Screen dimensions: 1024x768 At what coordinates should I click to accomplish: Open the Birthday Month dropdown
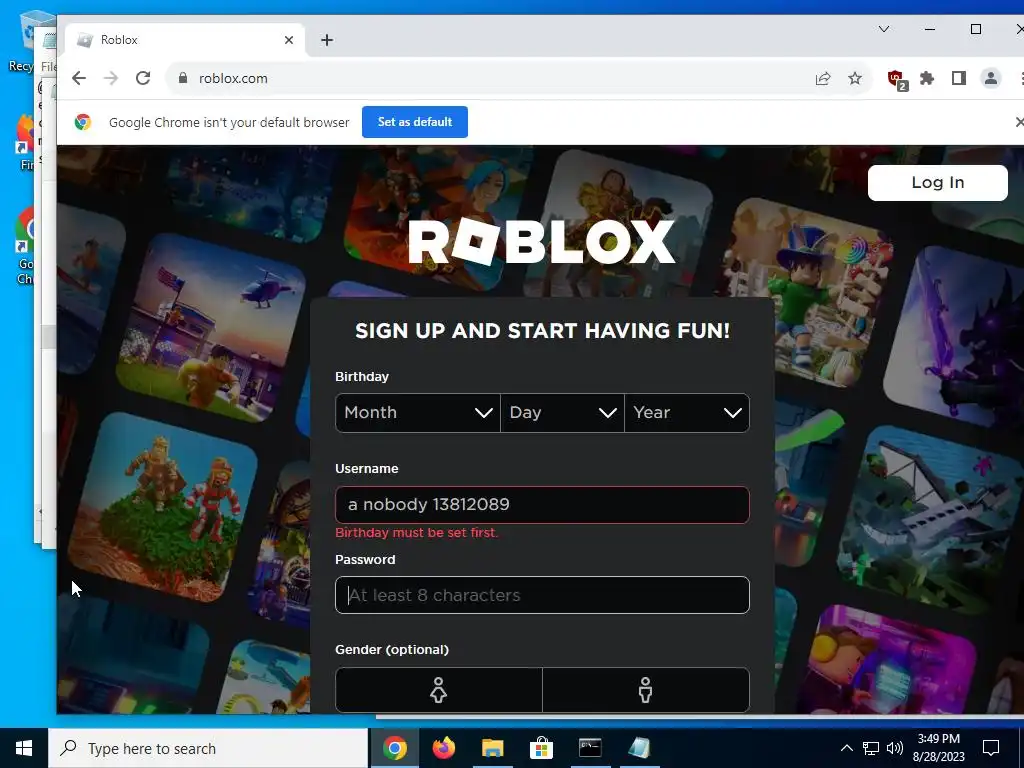[x=417, y=413]
